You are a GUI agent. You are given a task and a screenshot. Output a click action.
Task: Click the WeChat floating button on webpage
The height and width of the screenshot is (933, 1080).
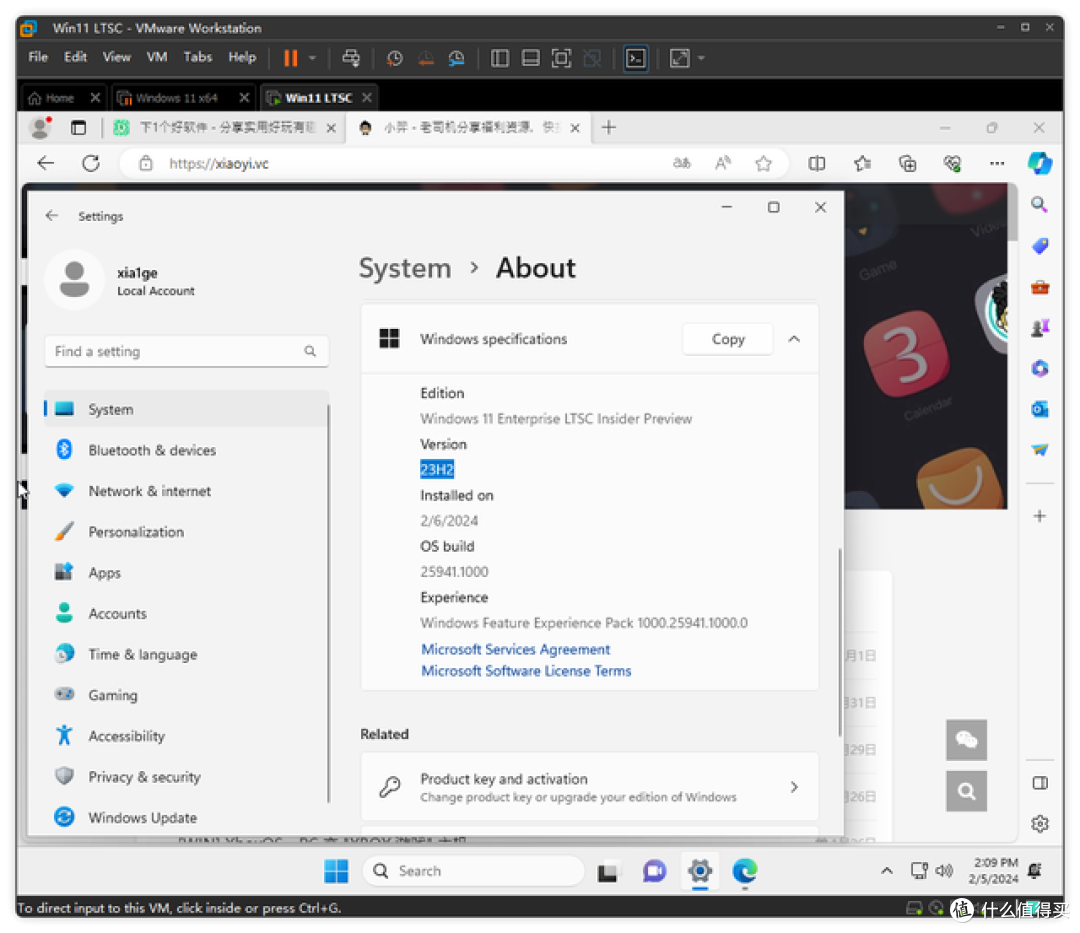click(x=966, y=740)
